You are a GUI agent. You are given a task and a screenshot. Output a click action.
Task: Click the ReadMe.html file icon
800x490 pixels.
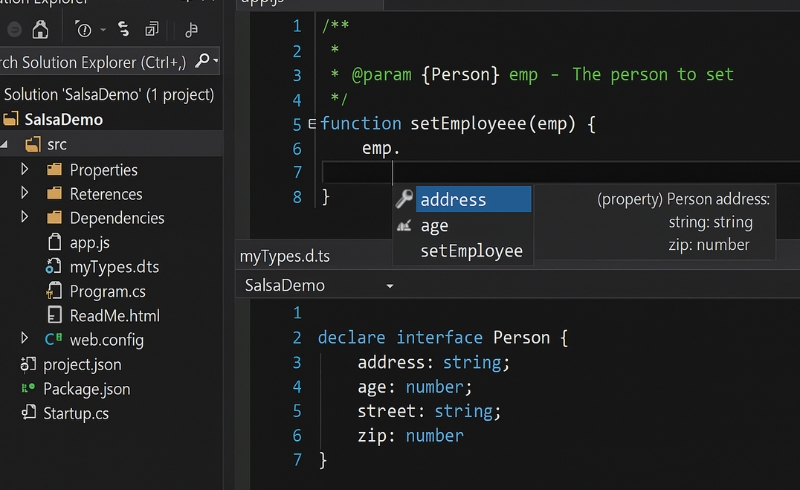54,315
